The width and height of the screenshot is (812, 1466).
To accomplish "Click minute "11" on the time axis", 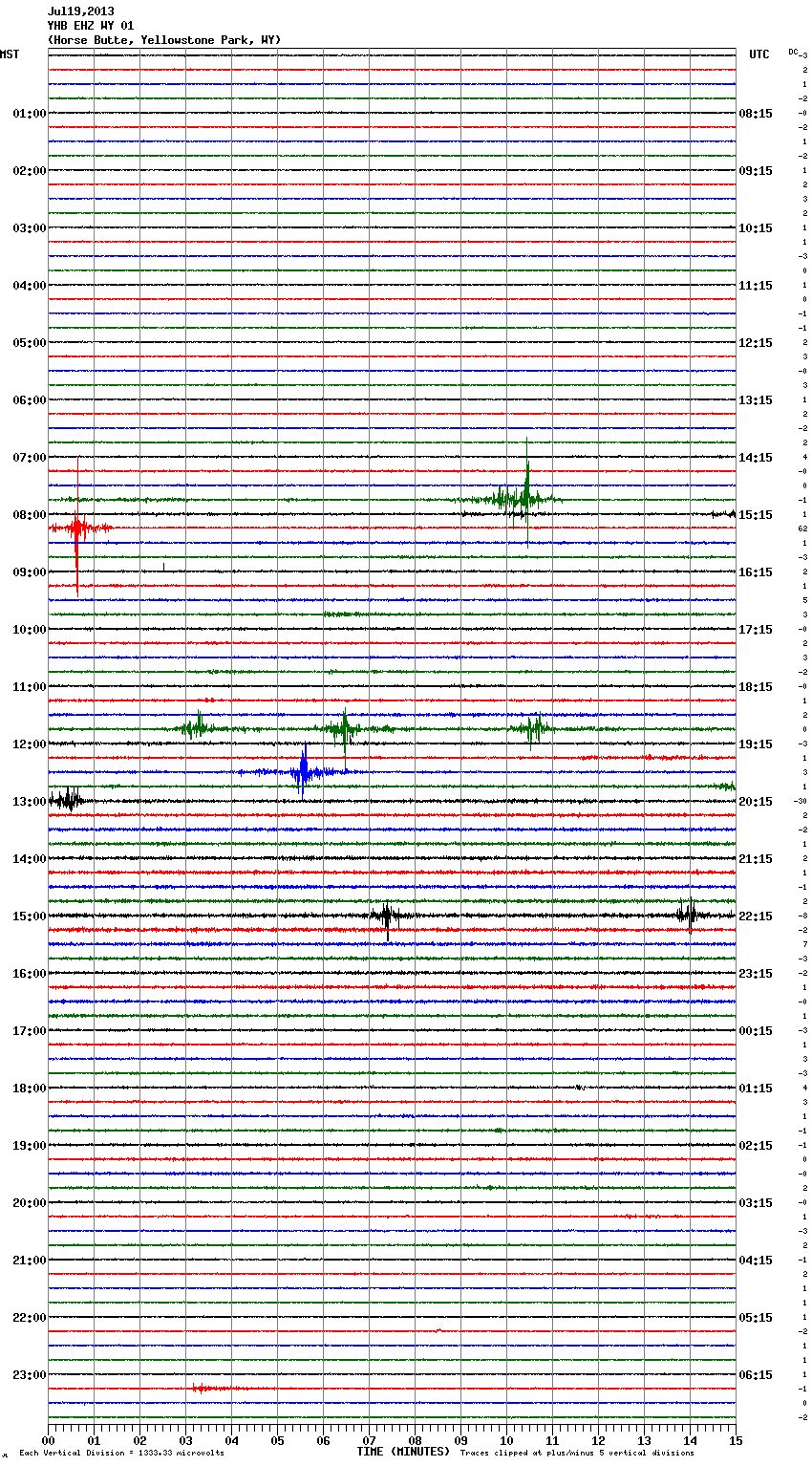I will coord(552,1440).
